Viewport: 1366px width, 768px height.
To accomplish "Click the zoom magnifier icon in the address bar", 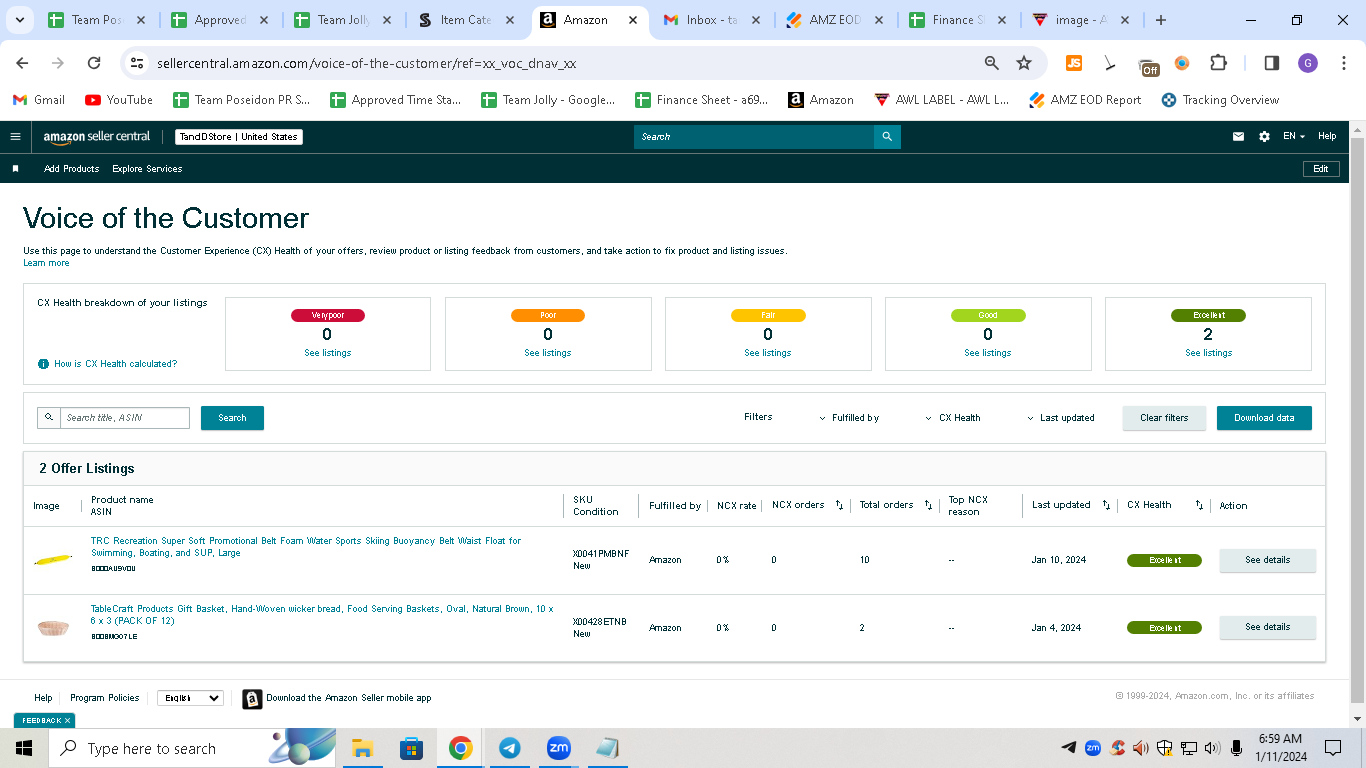I will pos(992,63).
